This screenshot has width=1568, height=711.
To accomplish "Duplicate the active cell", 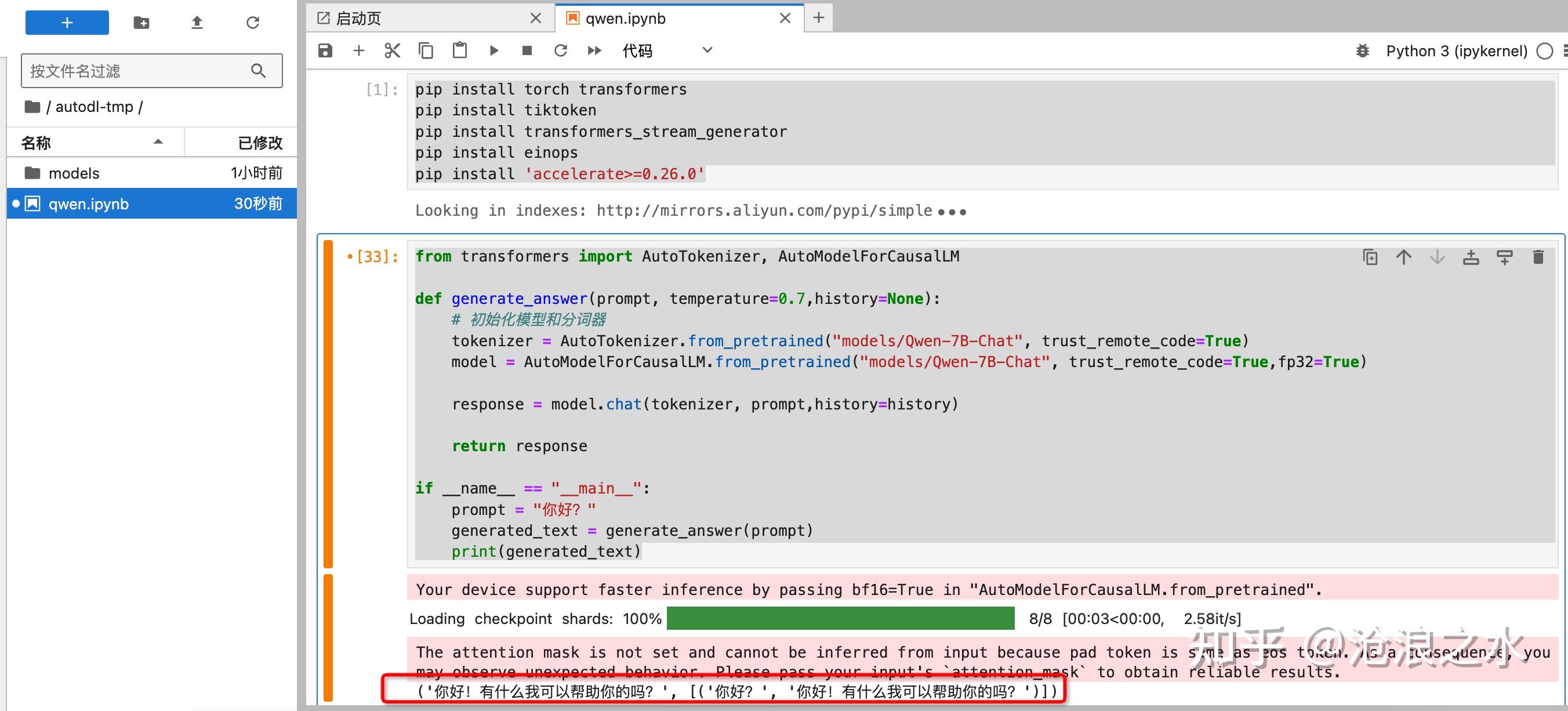I will [1370, 257].
